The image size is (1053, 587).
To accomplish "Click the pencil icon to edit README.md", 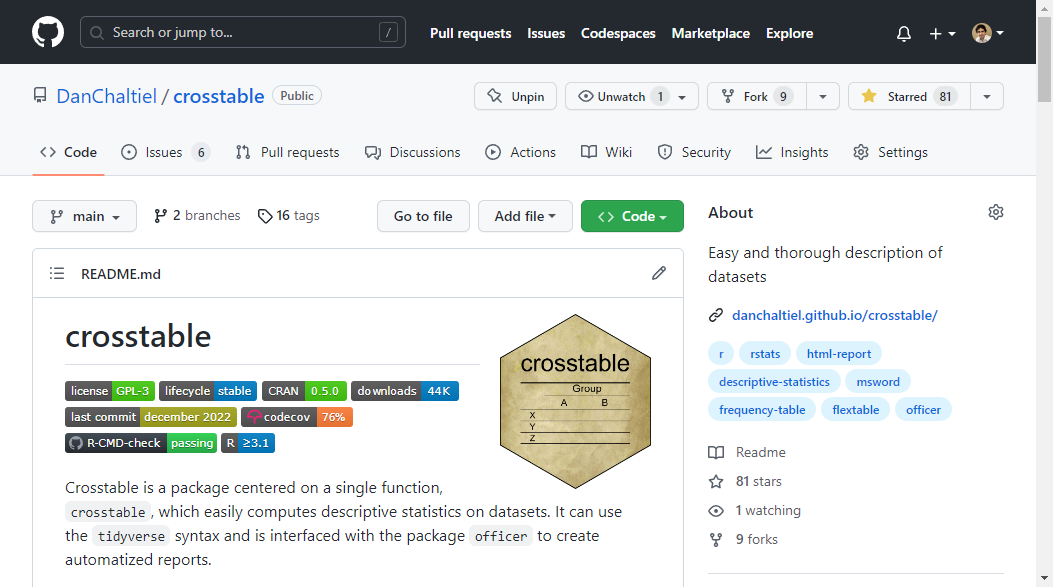I will pyautogui.click(x=658, y=273).
